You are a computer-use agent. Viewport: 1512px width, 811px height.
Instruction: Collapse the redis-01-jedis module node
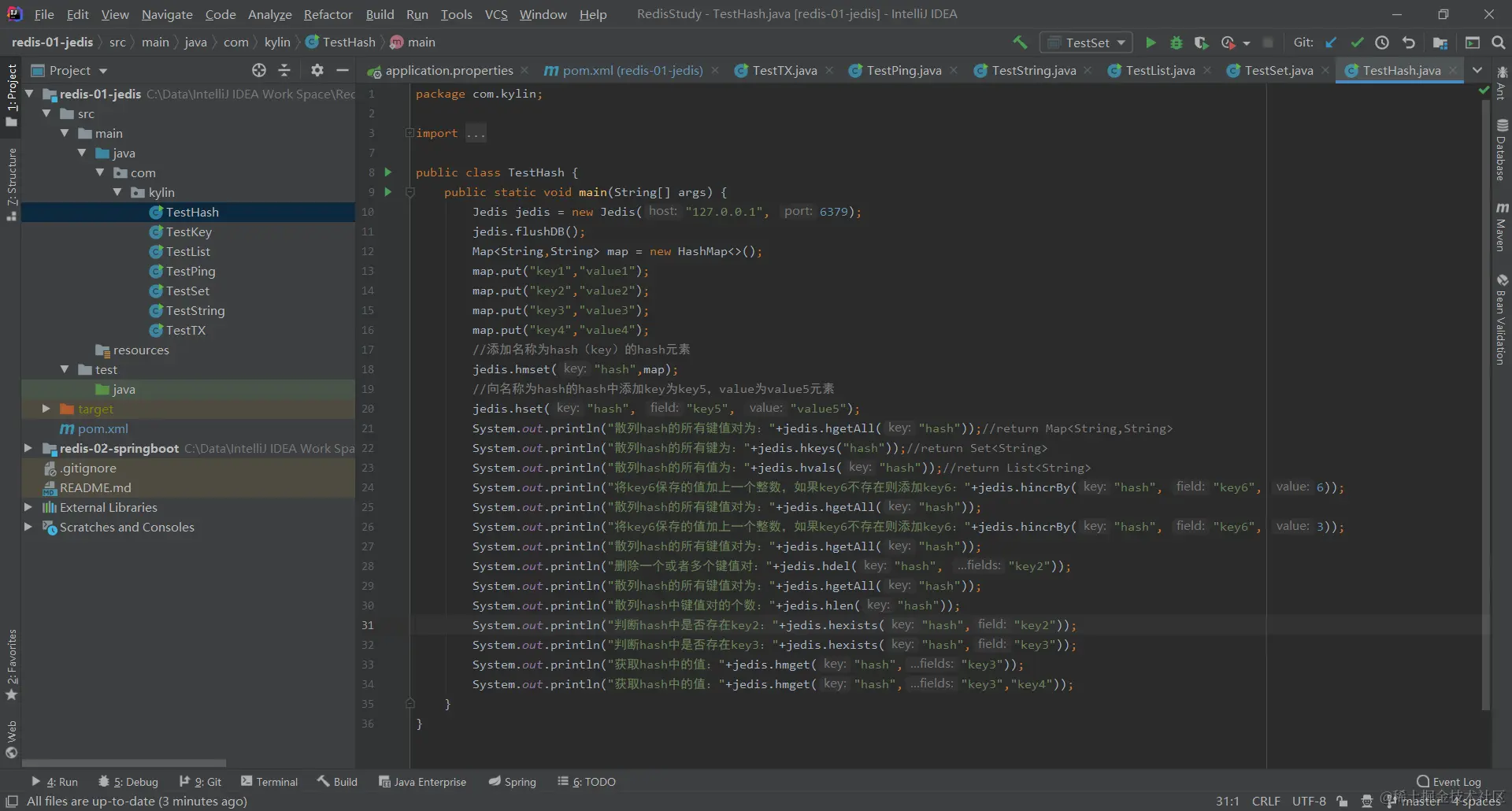click(30, 94)
